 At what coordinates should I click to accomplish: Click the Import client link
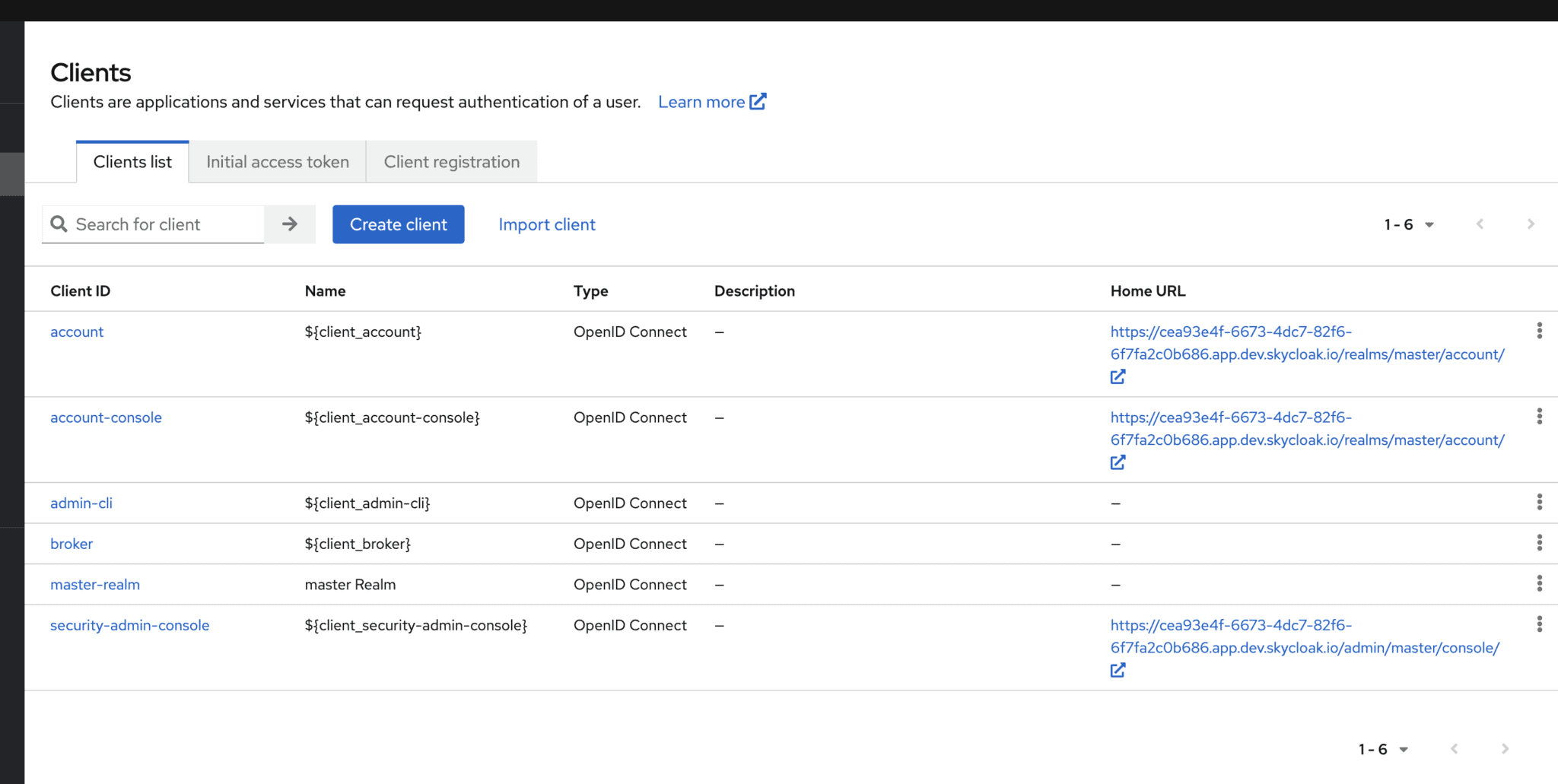[x=547, y=224]
